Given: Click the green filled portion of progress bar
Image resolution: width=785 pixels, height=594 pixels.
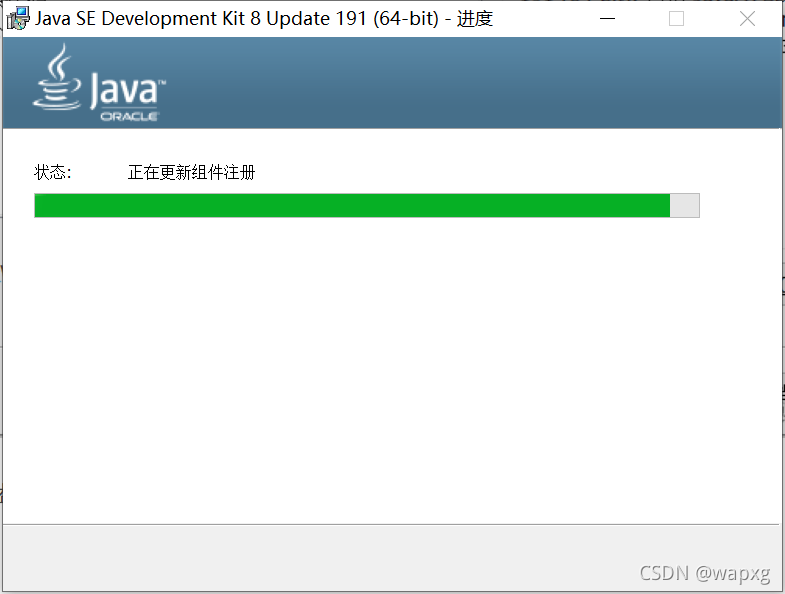Looking at the screenshot, I should tap(352, 205).
